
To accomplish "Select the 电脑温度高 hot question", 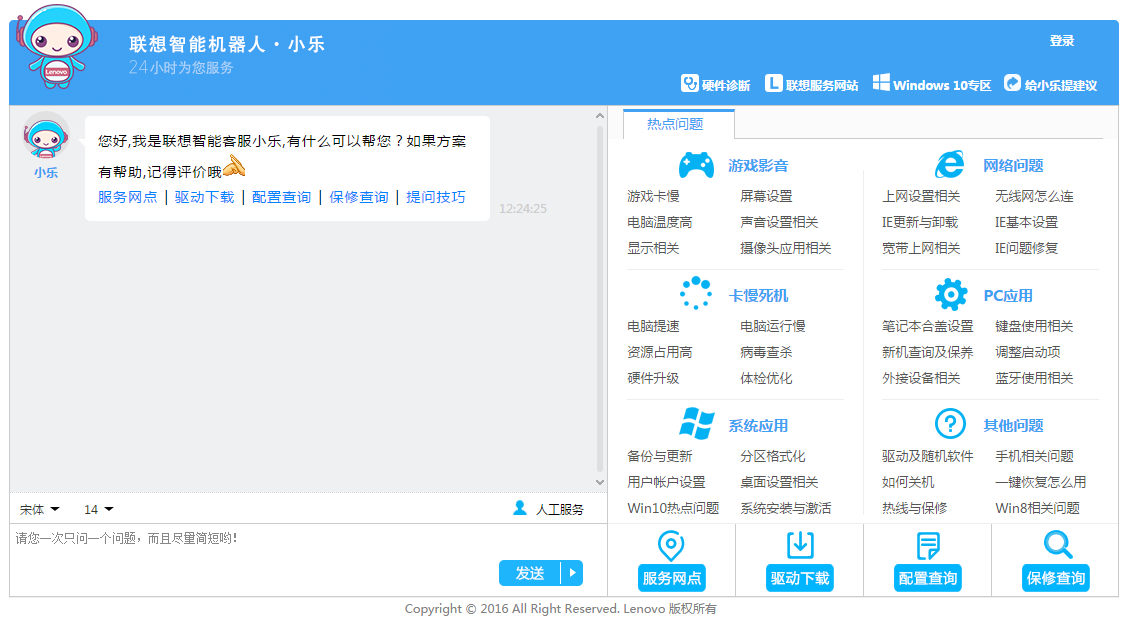I will tap(660, 222).
